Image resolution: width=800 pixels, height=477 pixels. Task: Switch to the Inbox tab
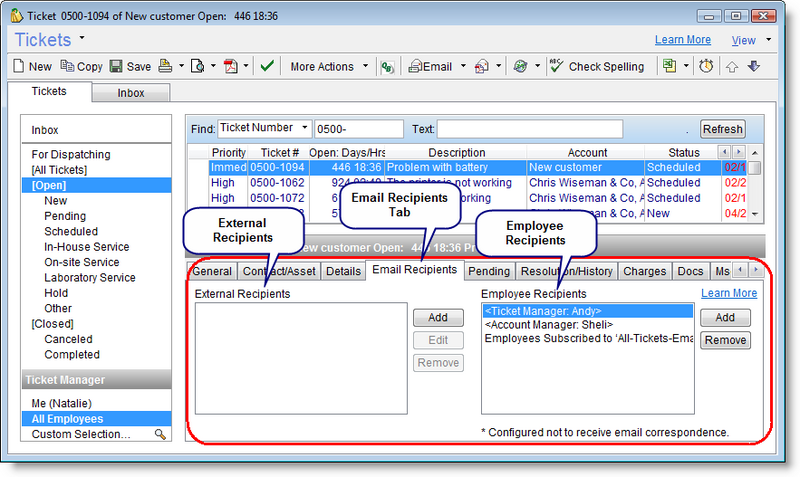coord(130,93)
